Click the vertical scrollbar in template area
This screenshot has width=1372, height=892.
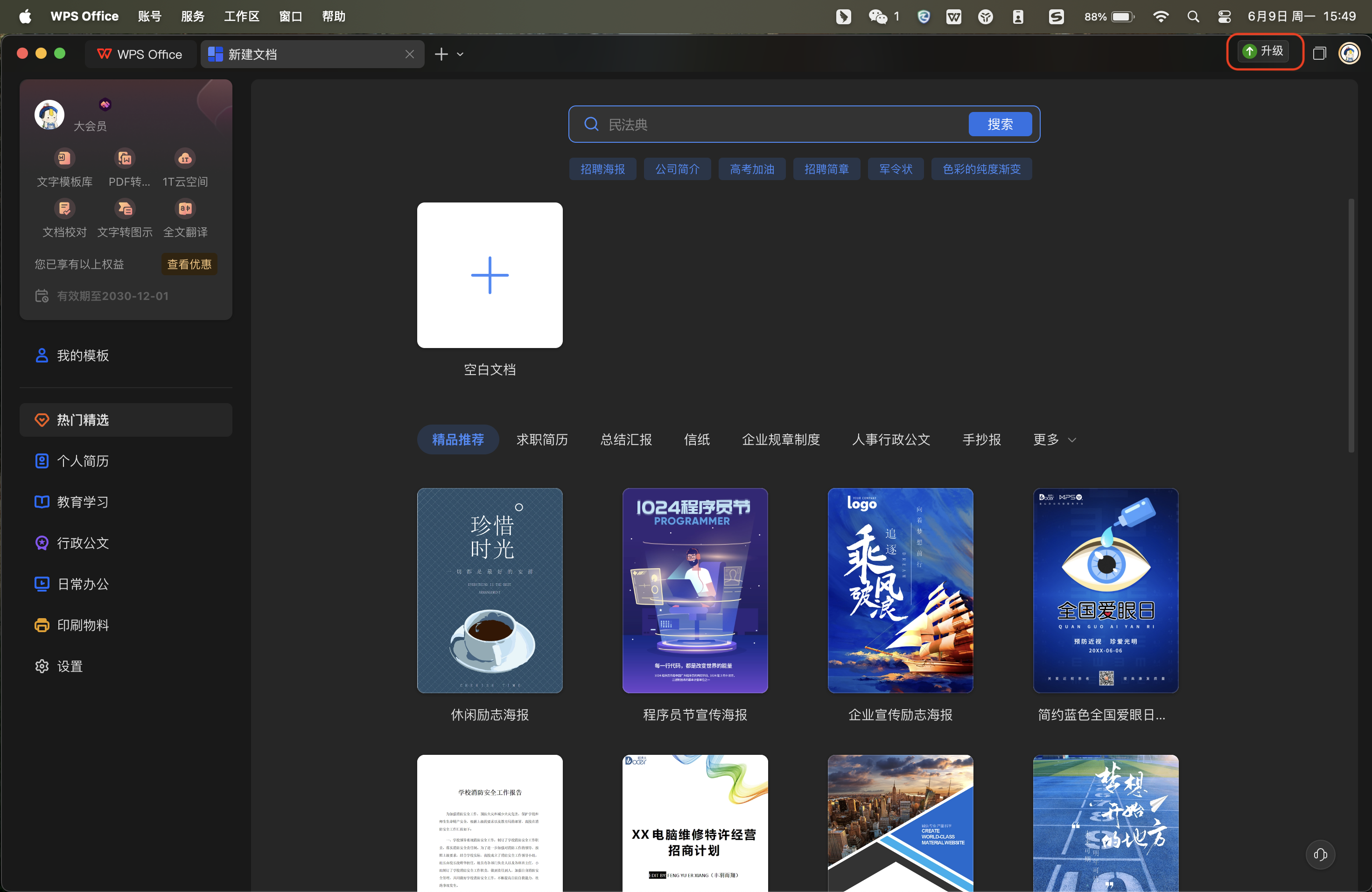coord(1351,326)
